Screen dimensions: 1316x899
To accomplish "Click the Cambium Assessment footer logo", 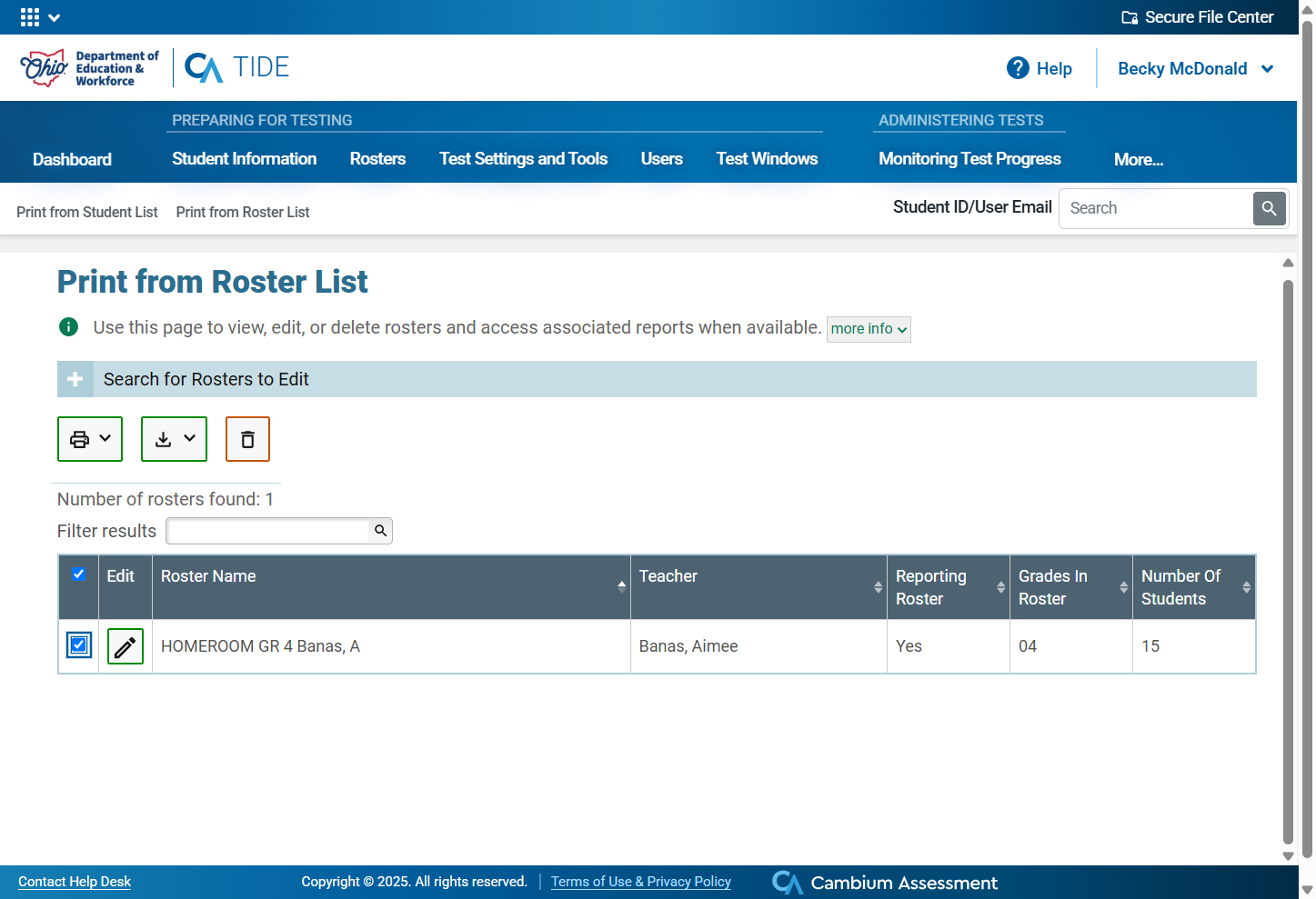I will [x=885, y=883].
